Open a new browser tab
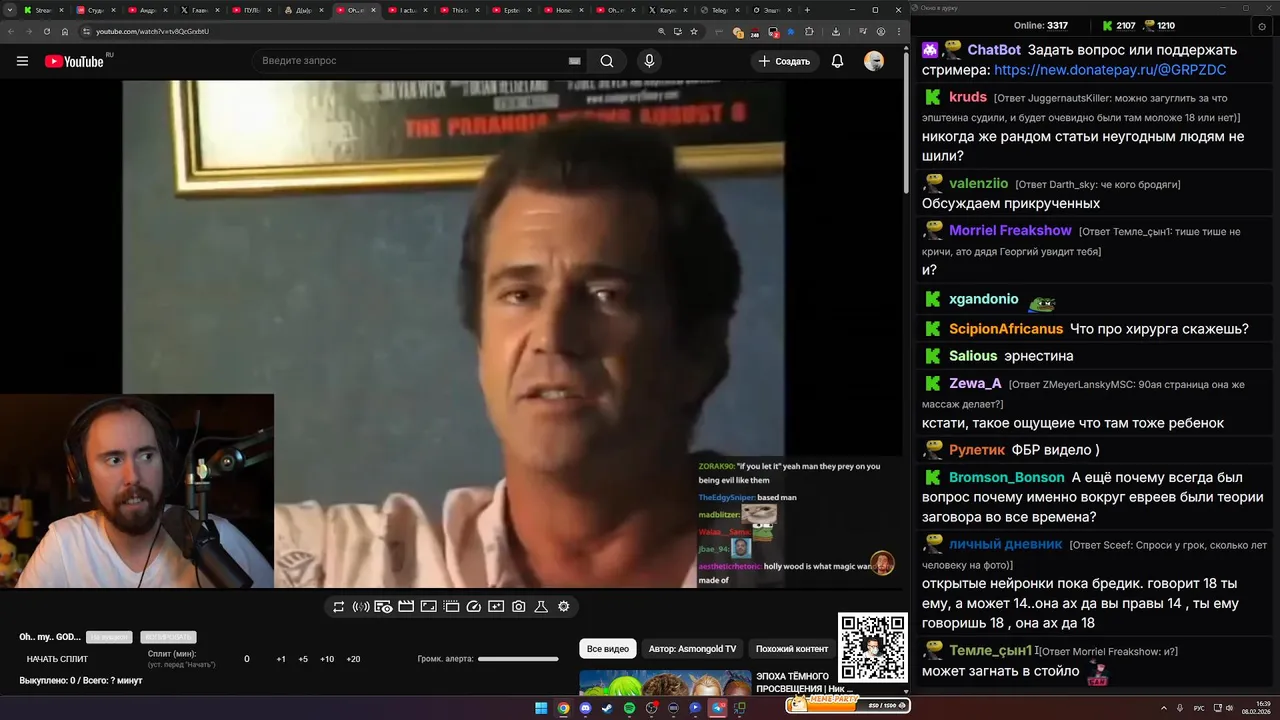The image size is (1280, 720). pyautogui.click(x=807, y=10)
